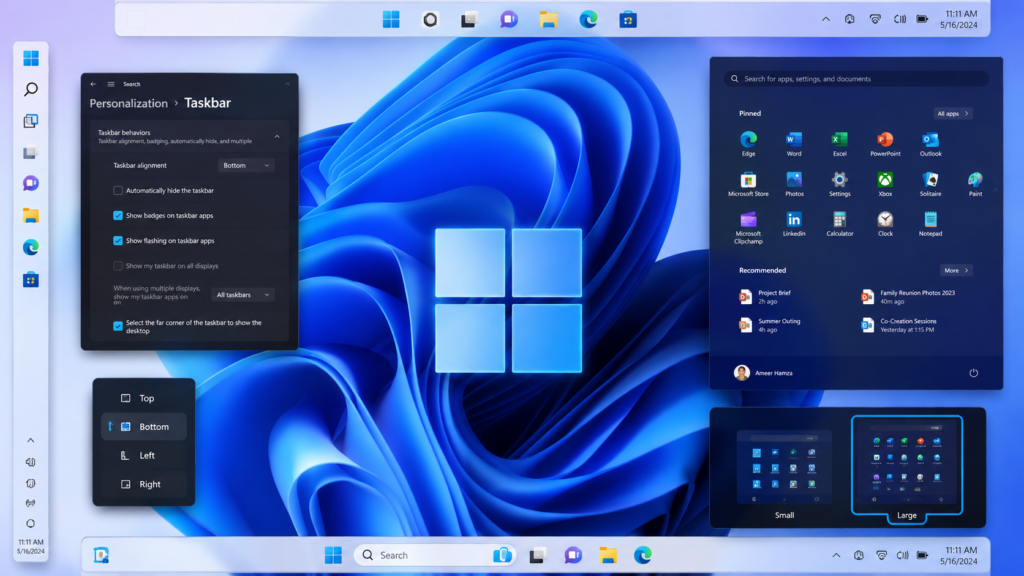Select Left in alignment menu

[x=144, y=455]
